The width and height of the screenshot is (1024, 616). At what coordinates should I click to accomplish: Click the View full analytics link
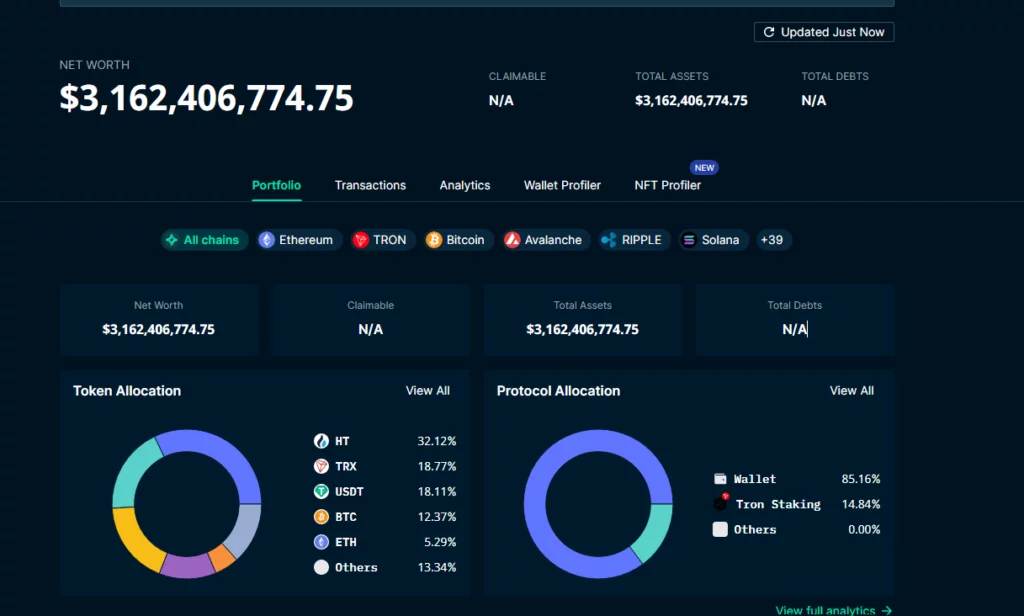tap(833, 610)
